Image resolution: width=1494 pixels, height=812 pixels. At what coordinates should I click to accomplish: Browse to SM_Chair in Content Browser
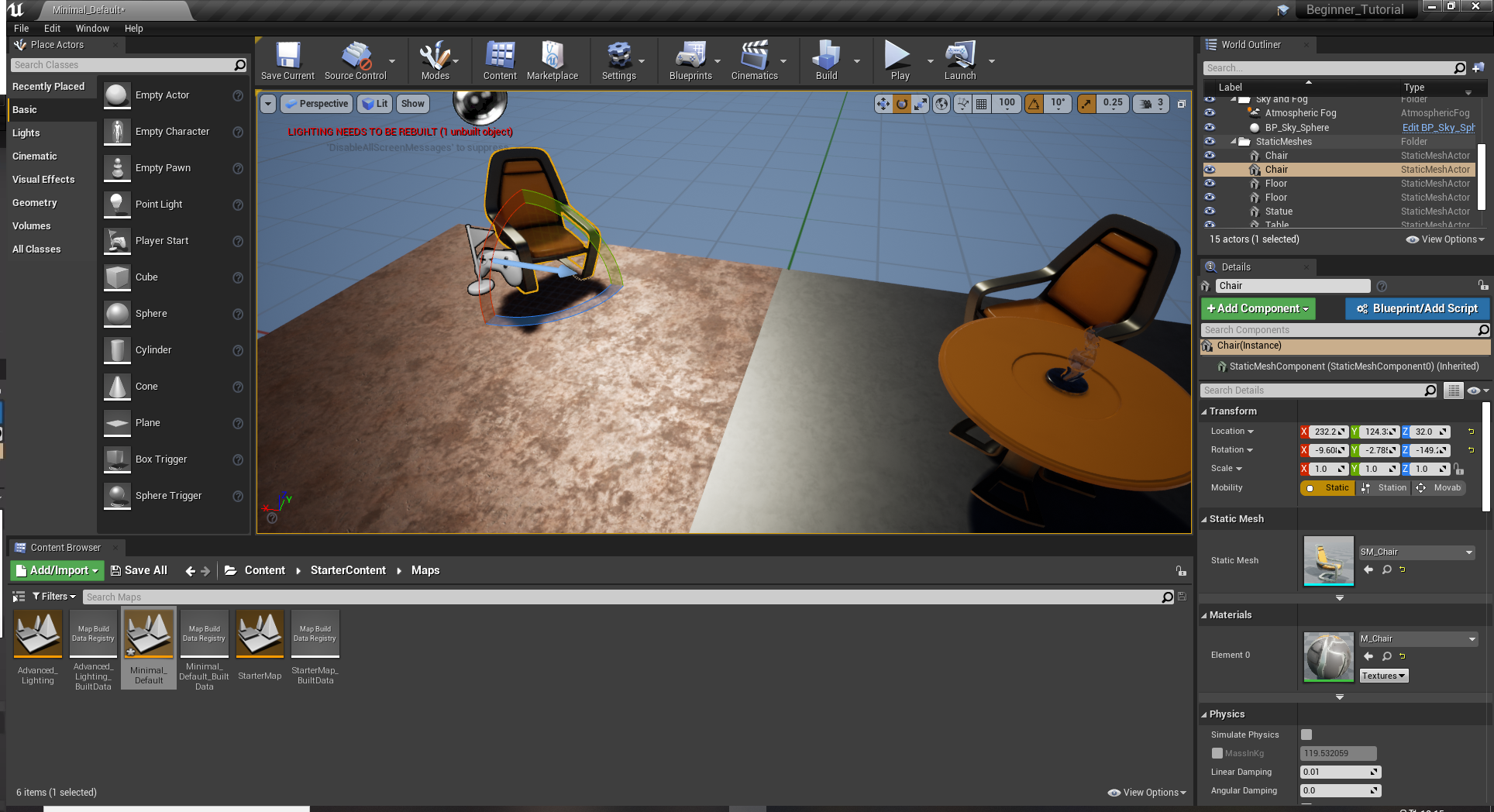[1387, 569]
